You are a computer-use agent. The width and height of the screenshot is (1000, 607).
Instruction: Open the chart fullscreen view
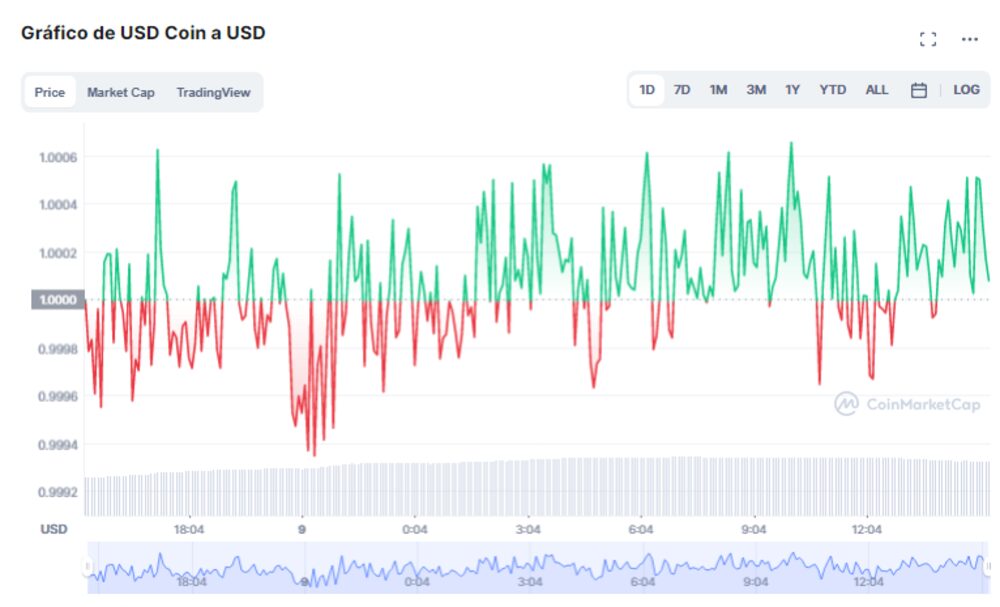pos(926,38)
